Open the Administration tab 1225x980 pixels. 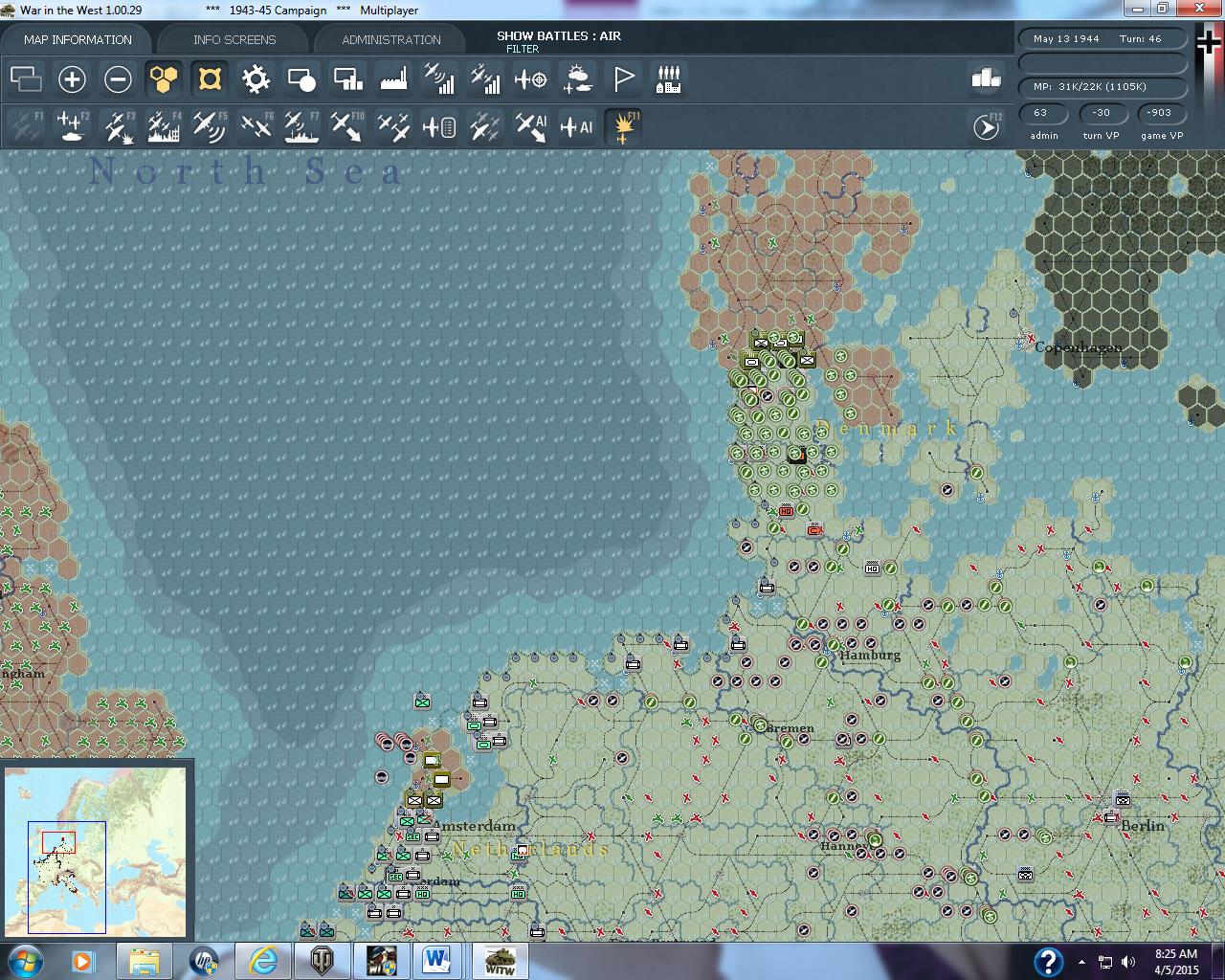(x=391, y=39)
